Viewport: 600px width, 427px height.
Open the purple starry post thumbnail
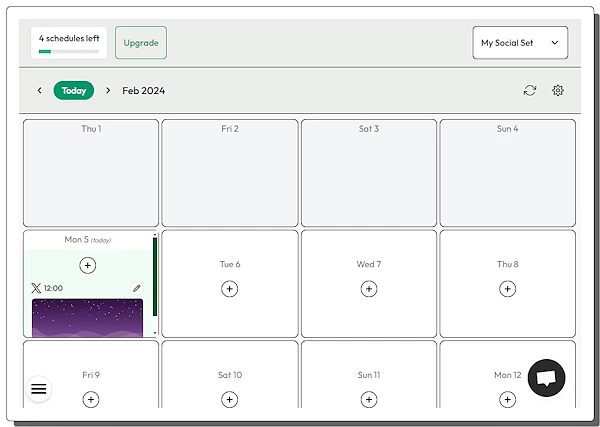point(88,317)
